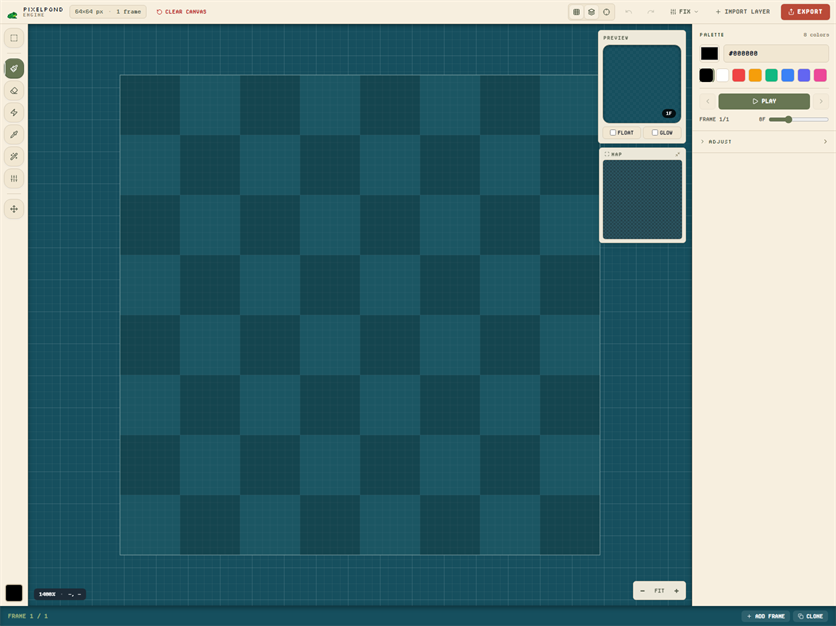Toggle the grid view icon

point(576,12)
